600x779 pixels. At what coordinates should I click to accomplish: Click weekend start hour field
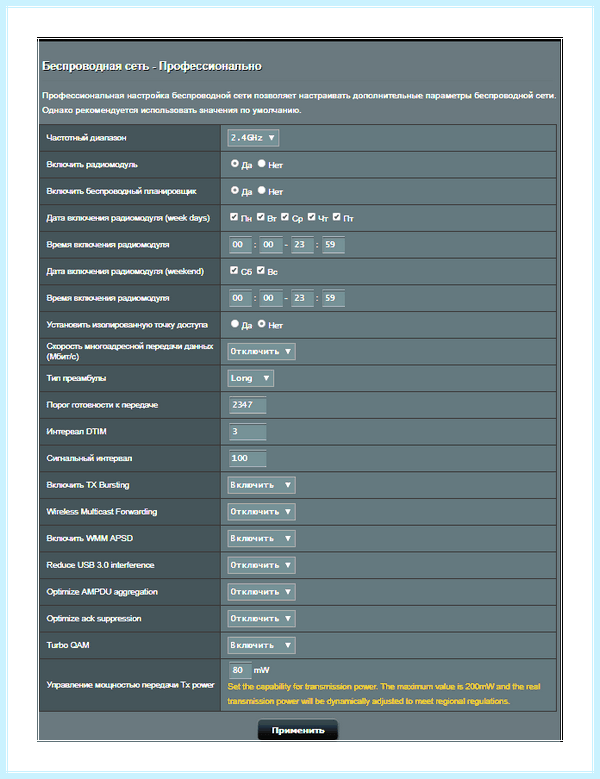240,298
